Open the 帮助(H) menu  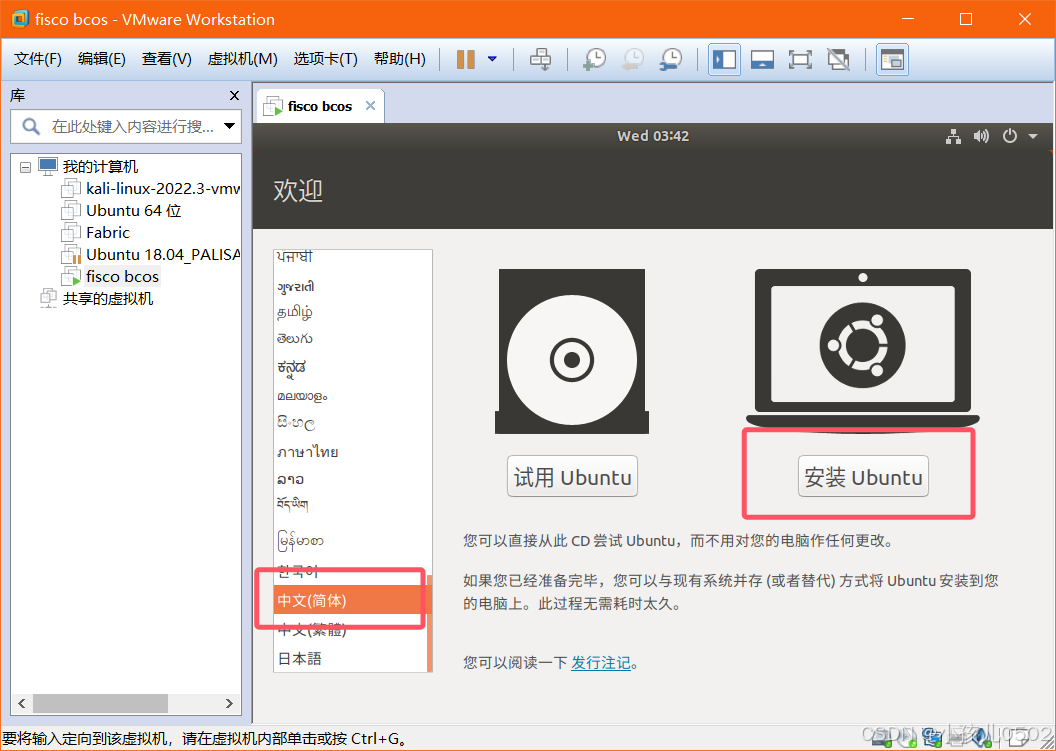pos(399,59)
